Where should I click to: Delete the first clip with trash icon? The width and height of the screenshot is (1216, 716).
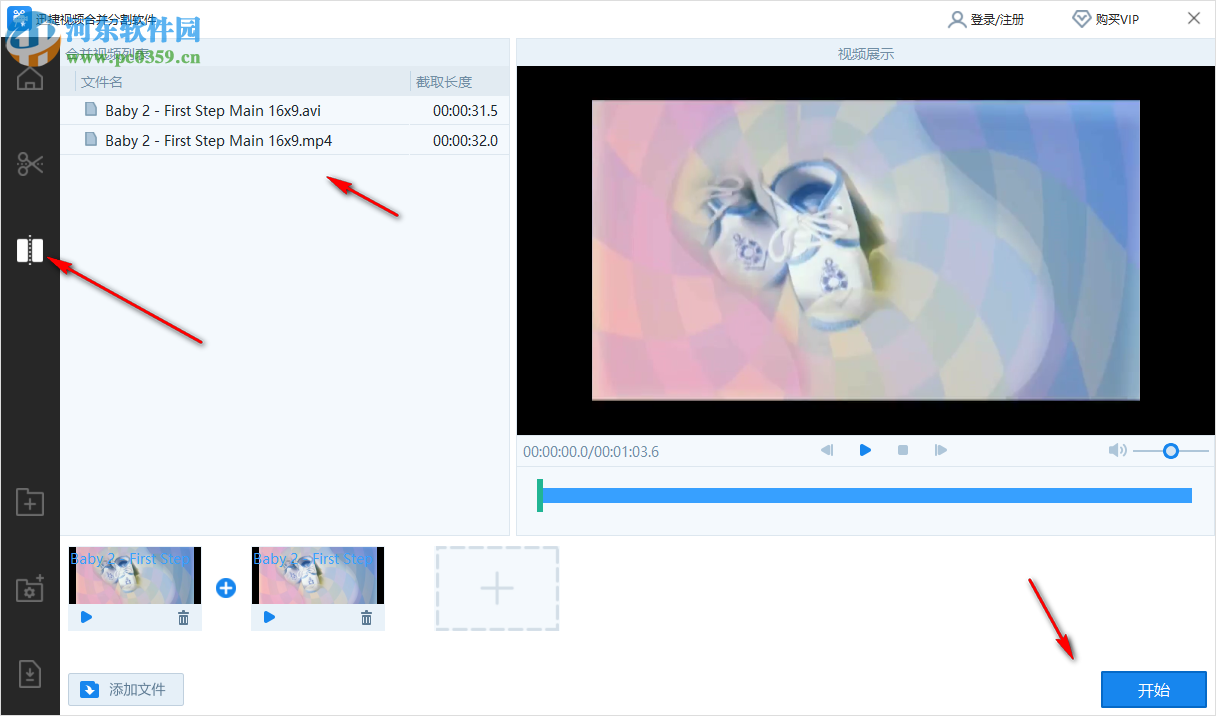(x=183, y=618)
